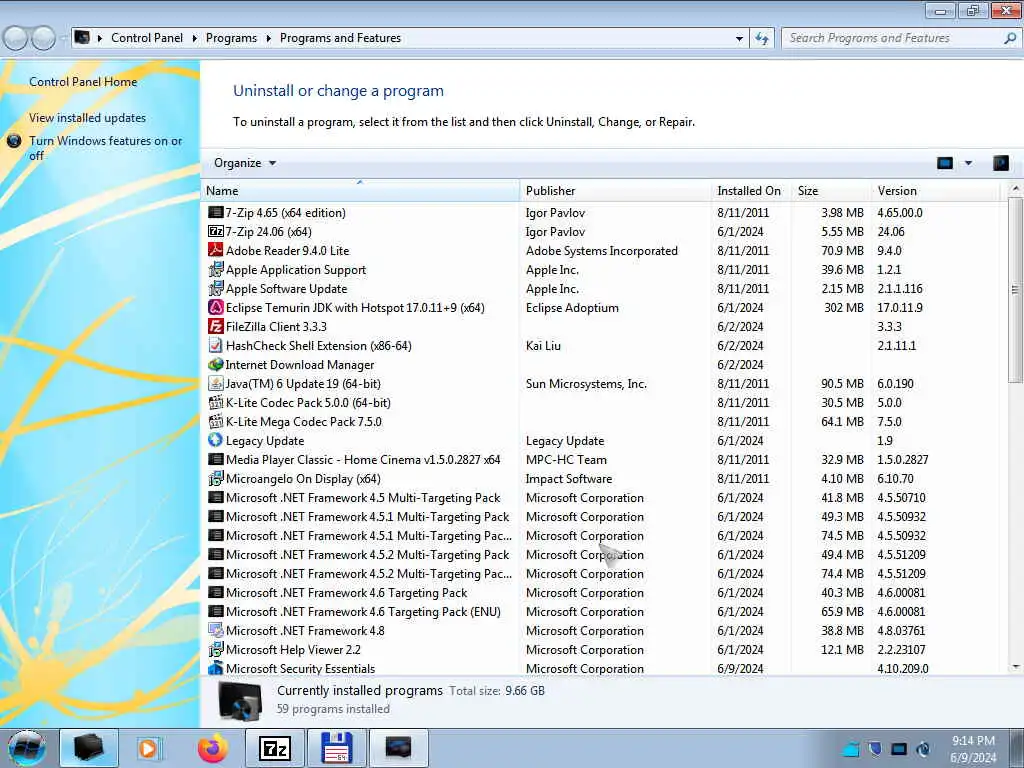Image resolution: width=1024 pixels, height=768 pixels.
Task: Select the Microsoft Help Viewer 2.2 icon
Action: click(x=216, y=649)
